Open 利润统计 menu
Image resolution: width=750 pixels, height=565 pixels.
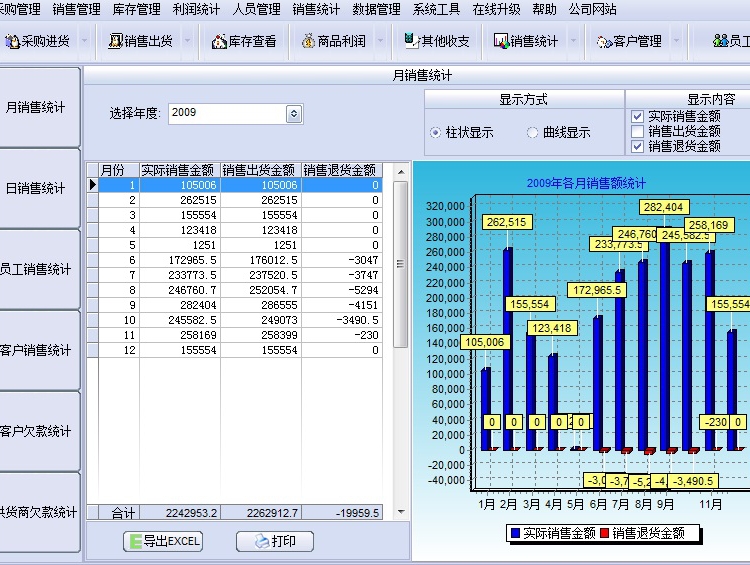(196, 9)
